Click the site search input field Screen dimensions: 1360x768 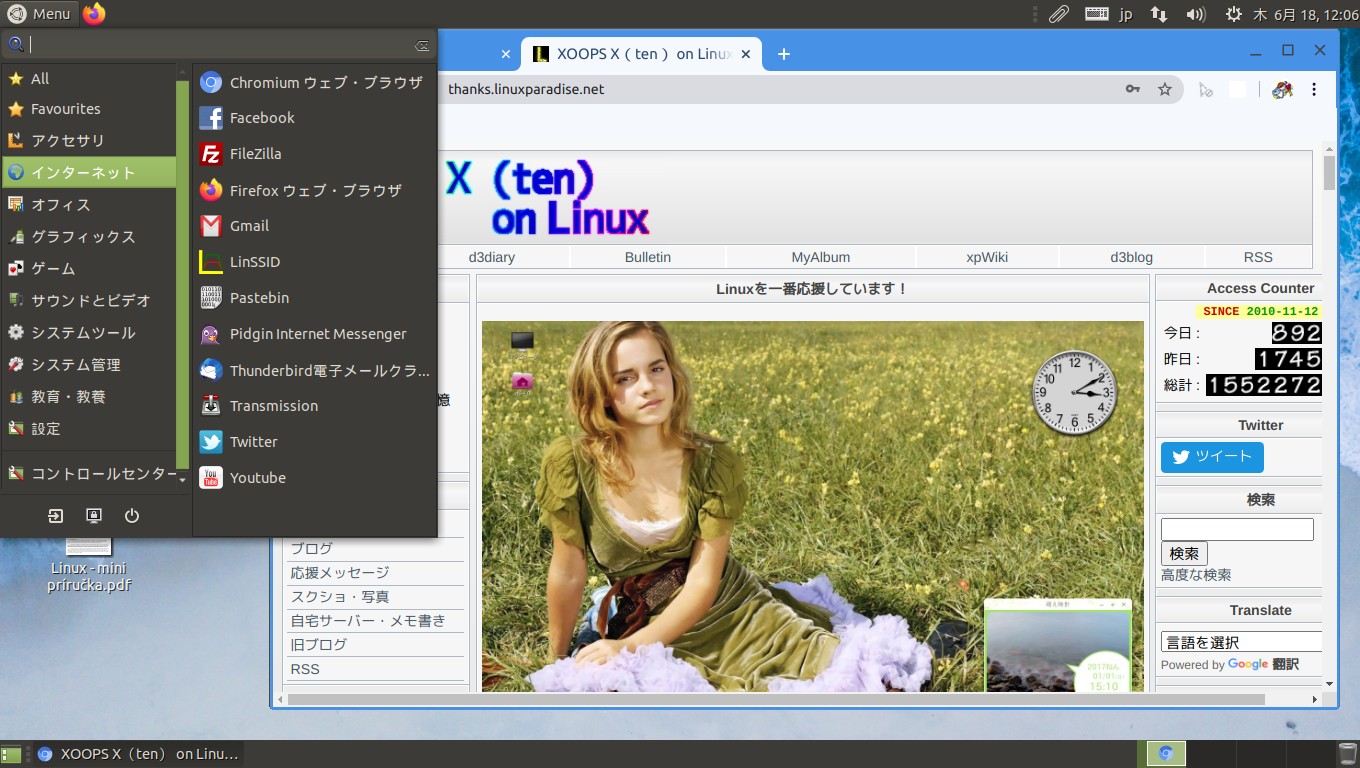pyautogui.click(x=1237, y=529)
